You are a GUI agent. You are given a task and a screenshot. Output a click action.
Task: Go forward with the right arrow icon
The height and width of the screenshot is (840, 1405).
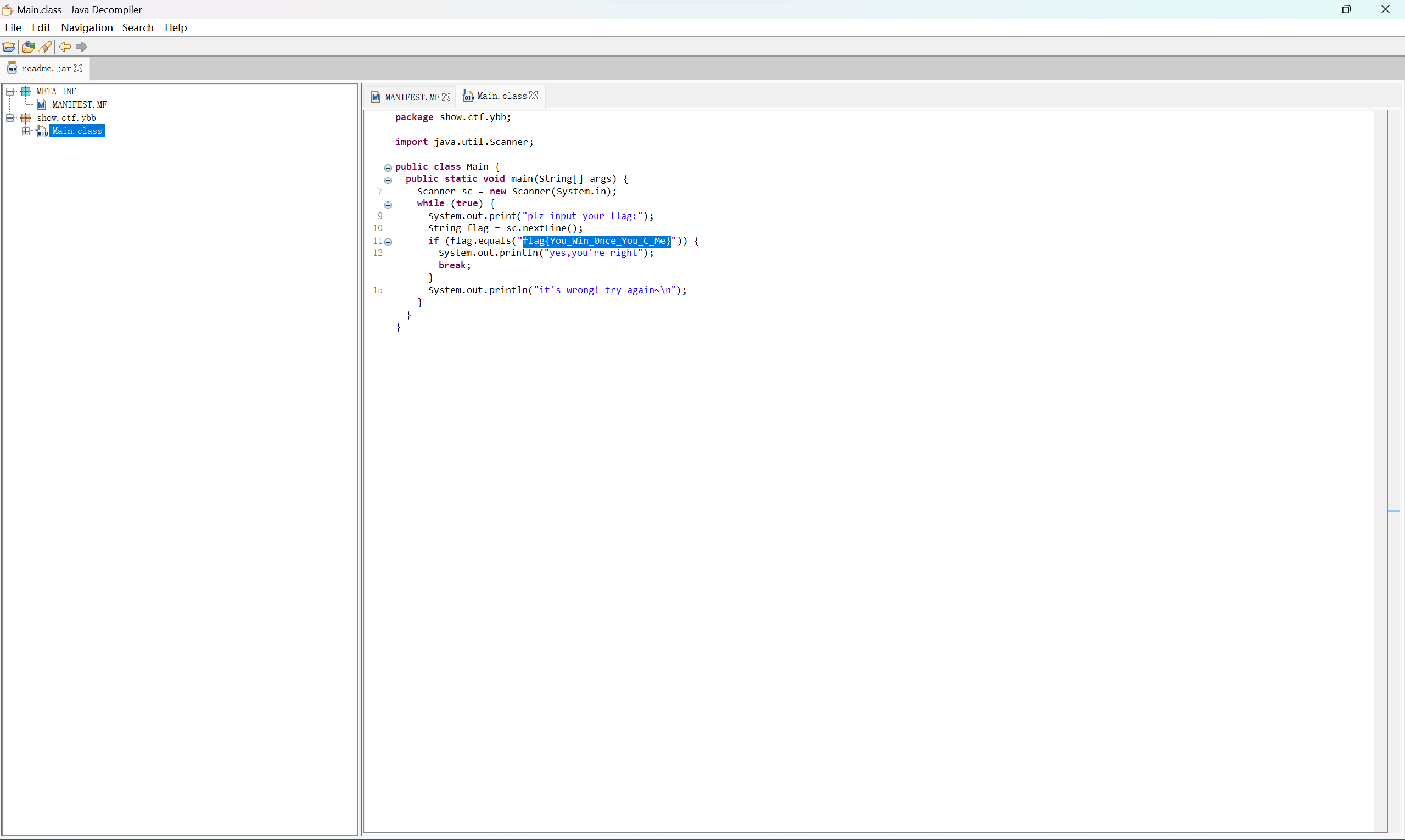pos(81,47)
